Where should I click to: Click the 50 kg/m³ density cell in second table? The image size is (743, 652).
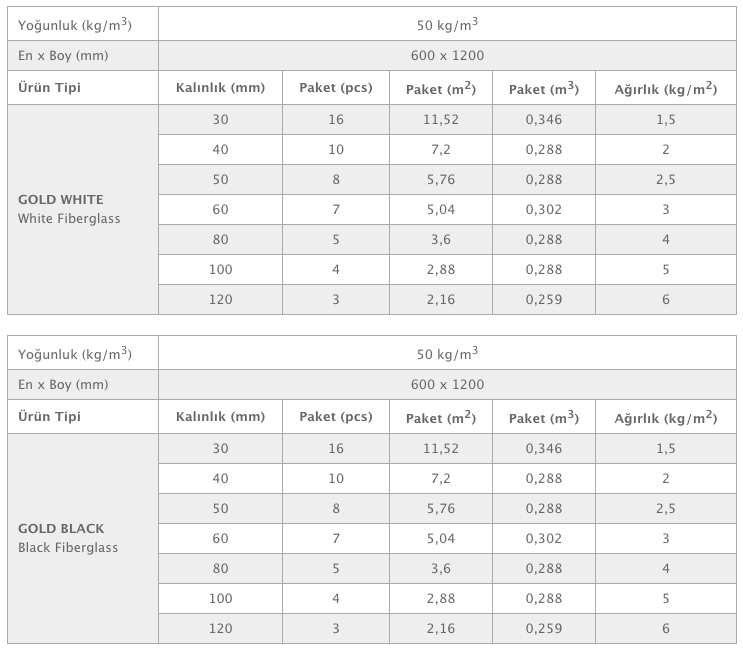click(447, 353)
